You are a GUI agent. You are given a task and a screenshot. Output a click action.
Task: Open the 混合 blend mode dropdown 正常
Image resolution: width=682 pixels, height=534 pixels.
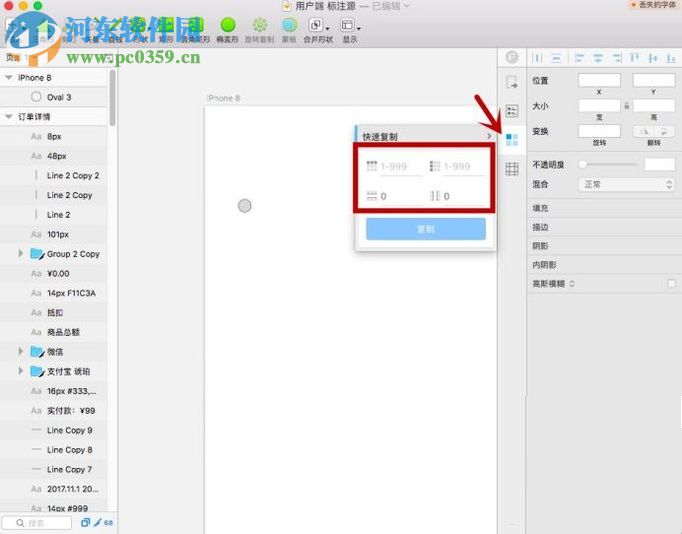point(626,184)
